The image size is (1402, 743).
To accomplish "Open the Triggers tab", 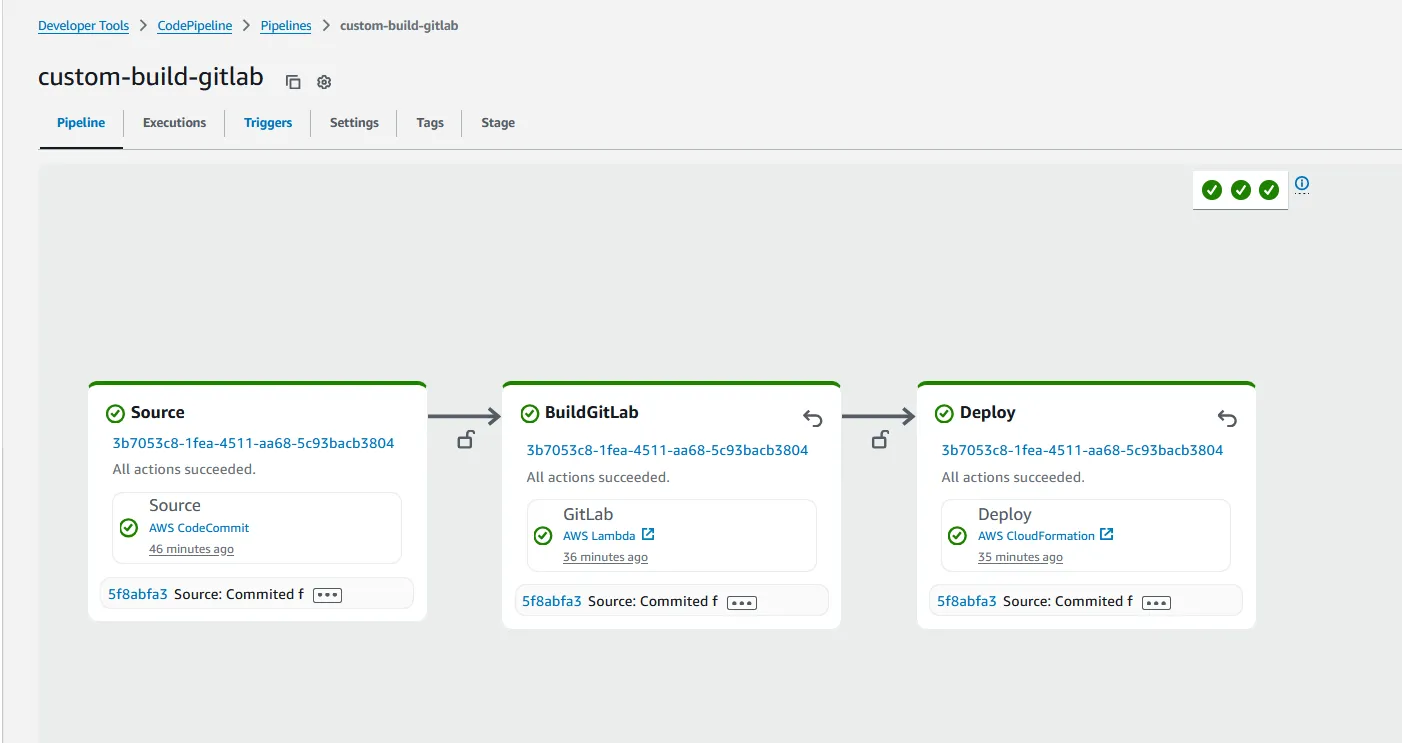I will pyautogui.click(x=268, y=123).
